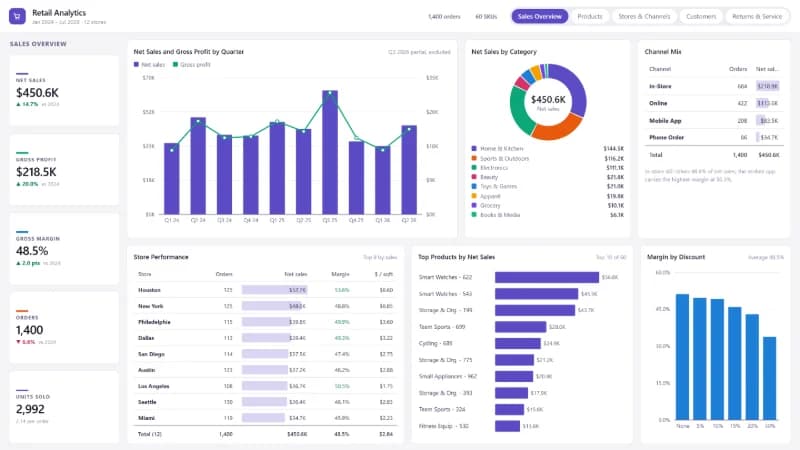Click the '1,400 orders' header stat
Viewport: 800px width, 450px height.
pos(444,16)
